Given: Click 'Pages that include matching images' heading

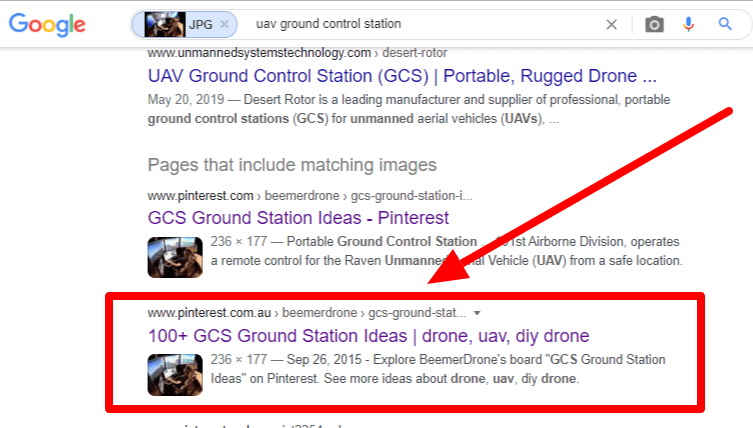Looking at the screenshot, I should click(x=292, y=165).
